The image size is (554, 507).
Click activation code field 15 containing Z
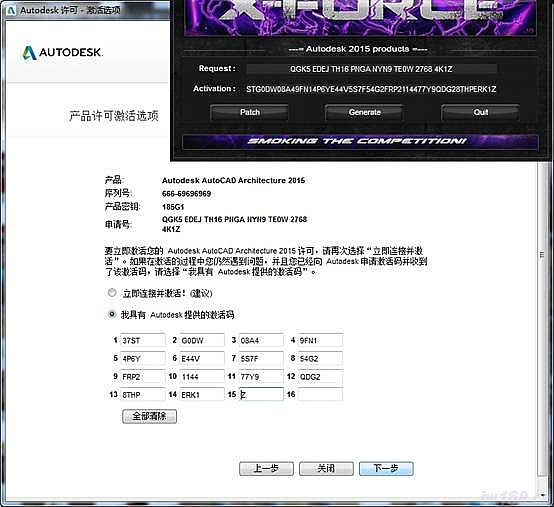261,394
